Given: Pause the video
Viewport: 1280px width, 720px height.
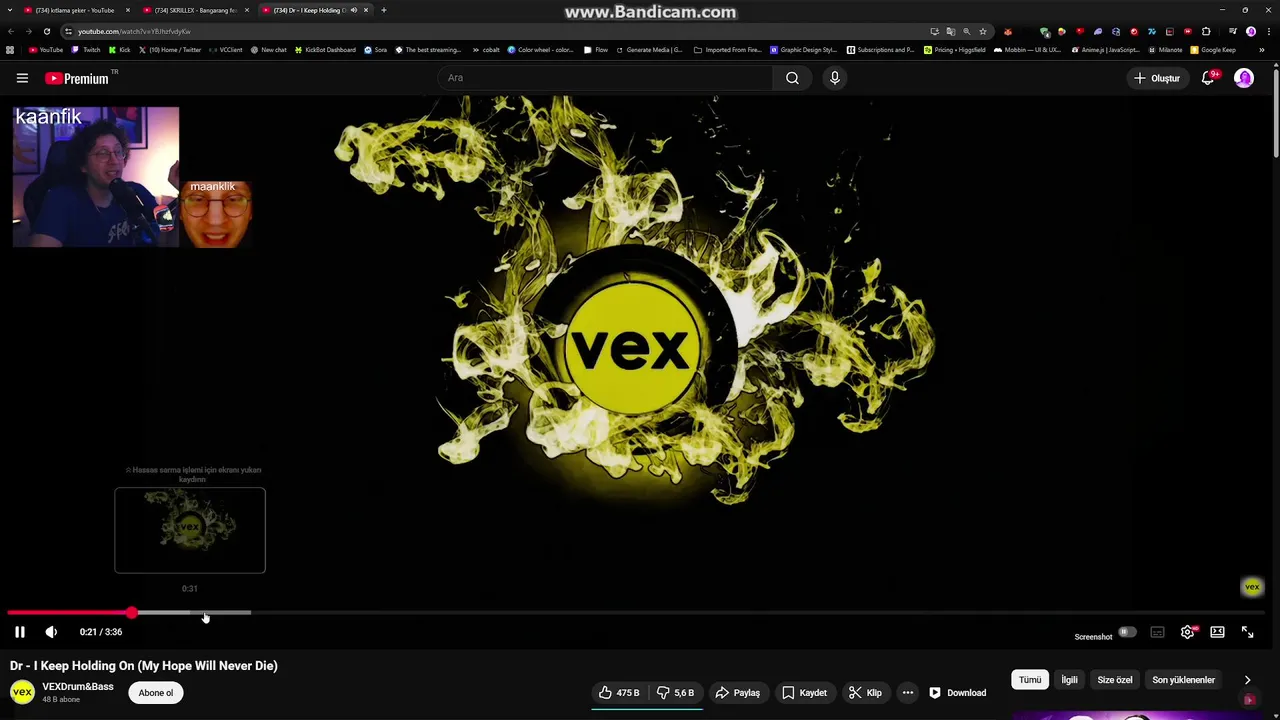Looking at the screenshot, I should pos(19,632).
